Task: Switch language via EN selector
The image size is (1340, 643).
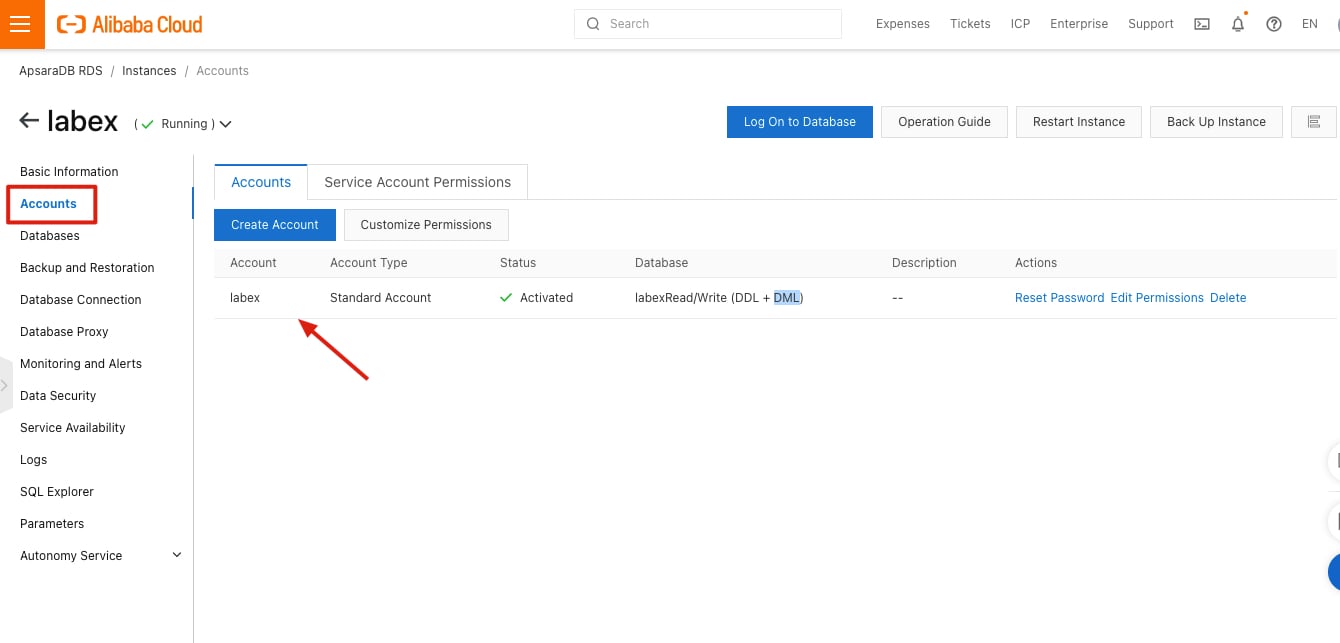Action: (x=1310, y=24)
